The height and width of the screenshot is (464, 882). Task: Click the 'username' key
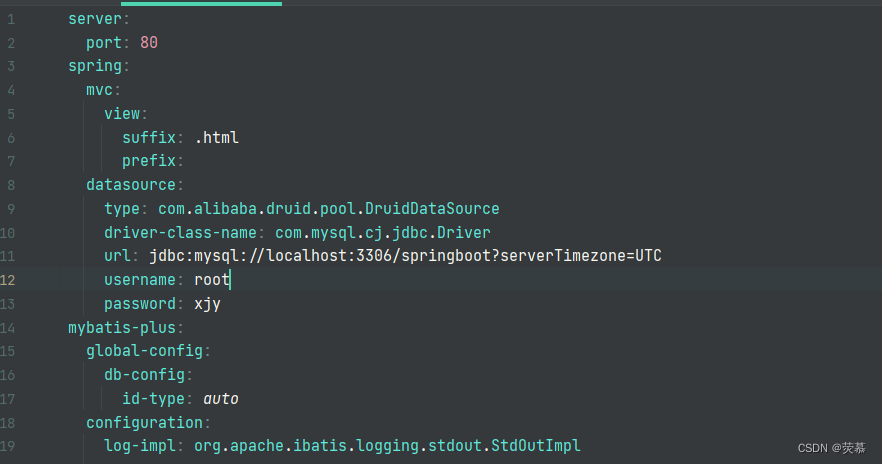click(140, 280)
